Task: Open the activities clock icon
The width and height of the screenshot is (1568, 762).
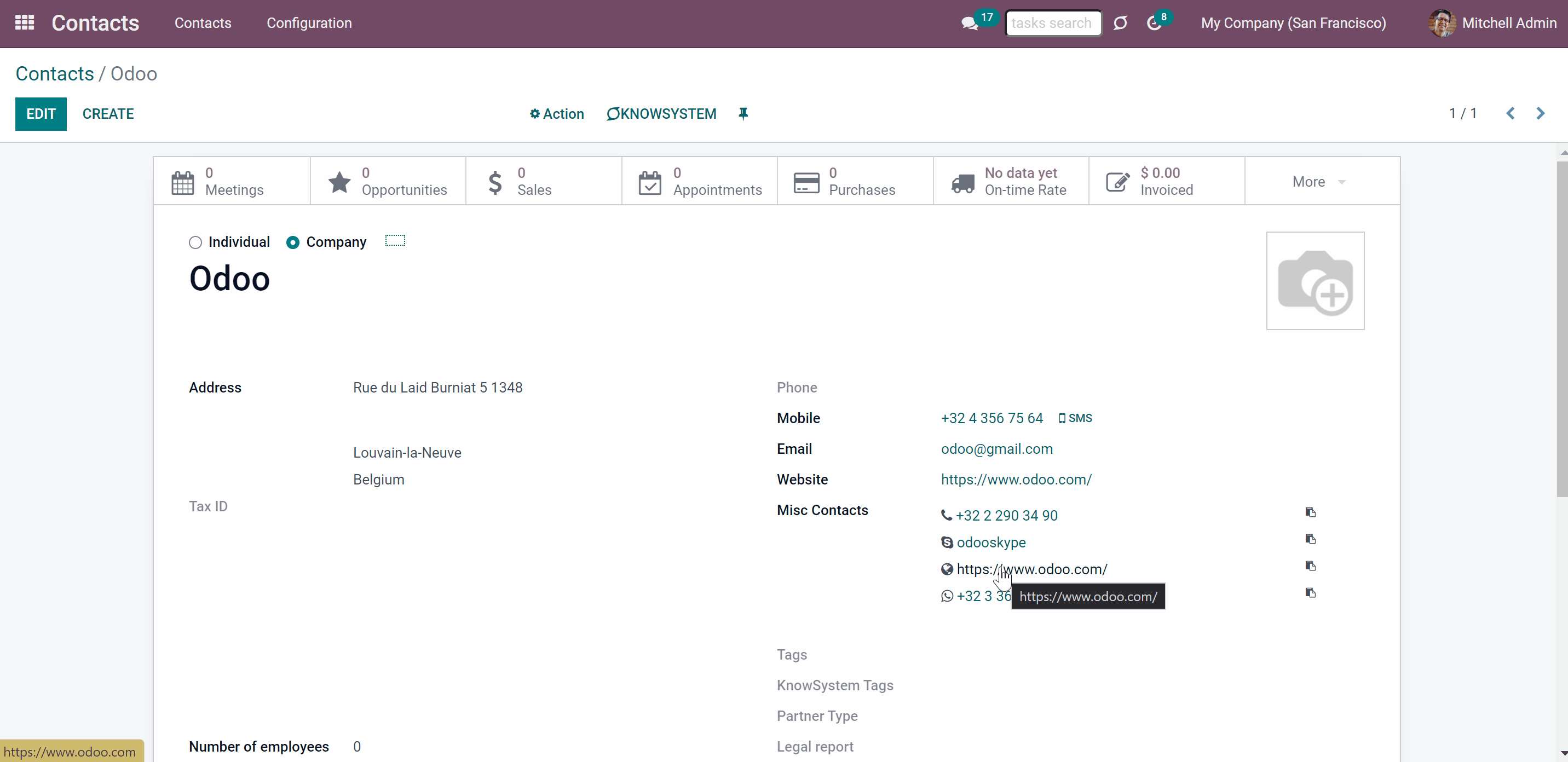Action: (1154, 24)
